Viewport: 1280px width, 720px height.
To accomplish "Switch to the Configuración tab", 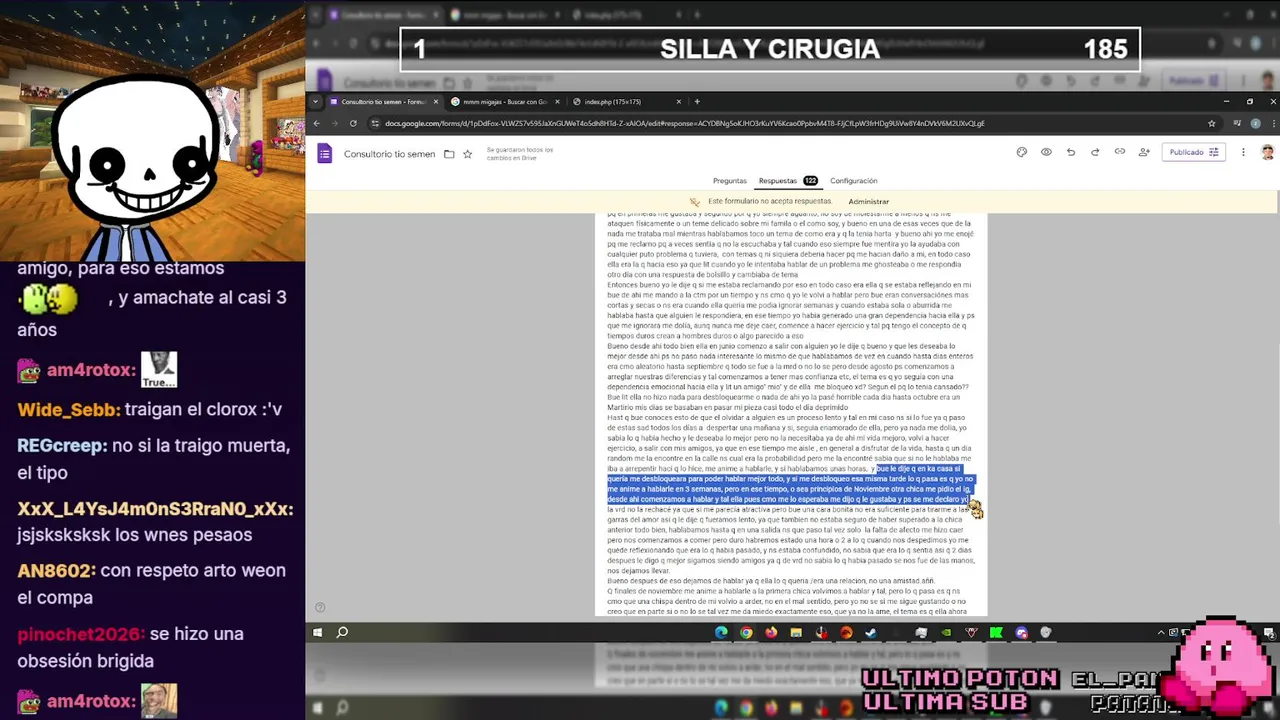I will 853,181.
